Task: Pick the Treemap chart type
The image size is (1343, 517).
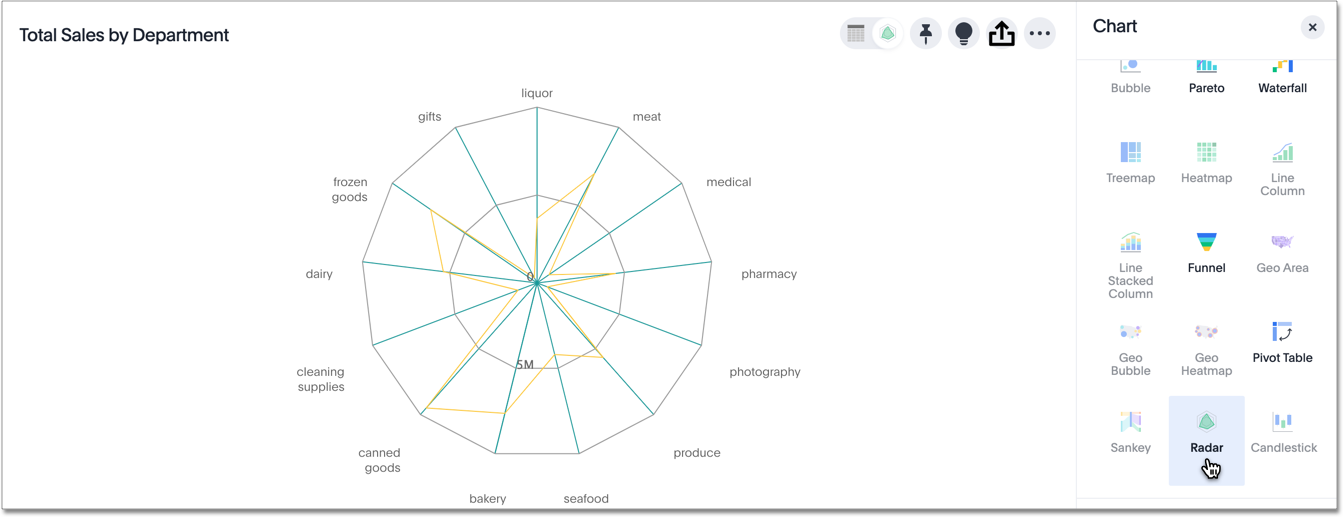Action: (x=1130, y=163)
